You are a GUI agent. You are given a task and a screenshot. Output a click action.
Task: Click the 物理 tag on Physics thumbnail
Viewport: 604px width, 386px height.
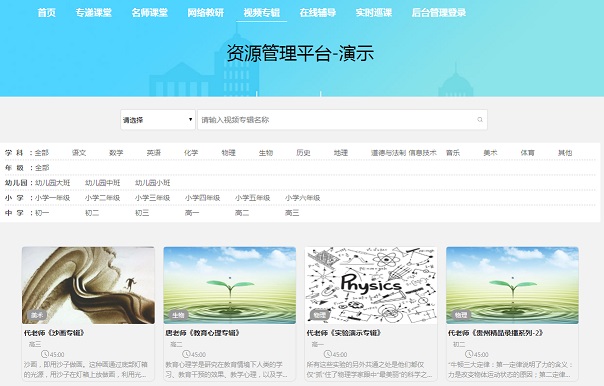click(319, 315)
